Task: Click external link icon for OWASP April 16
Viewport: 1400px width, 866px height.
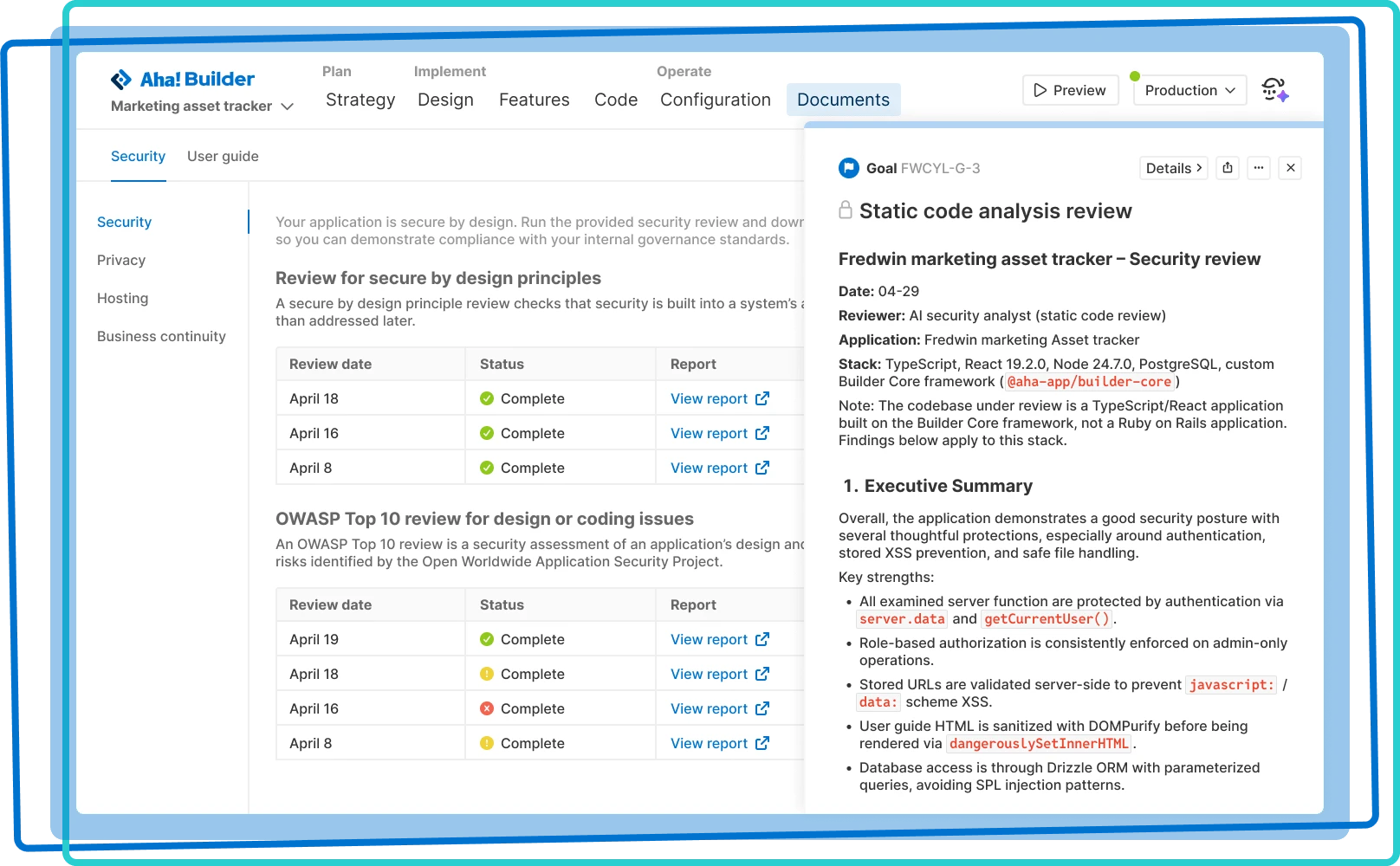Action: coord(762,708)
